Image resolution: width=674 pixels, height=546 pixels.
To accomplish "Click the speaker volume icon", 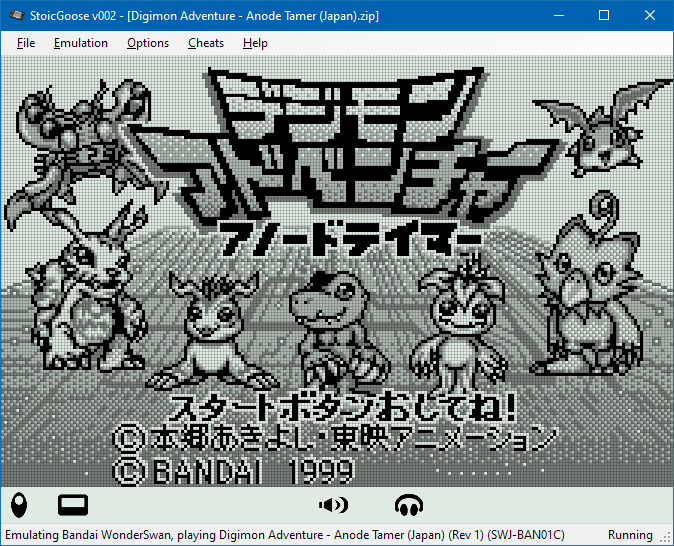I will (334, 505).
